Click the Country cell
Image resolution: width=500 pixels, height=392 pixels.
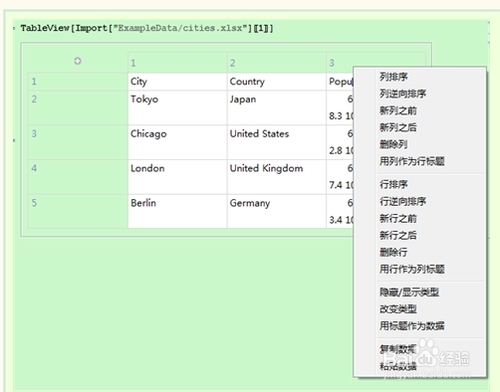click(x=277, y=82)
